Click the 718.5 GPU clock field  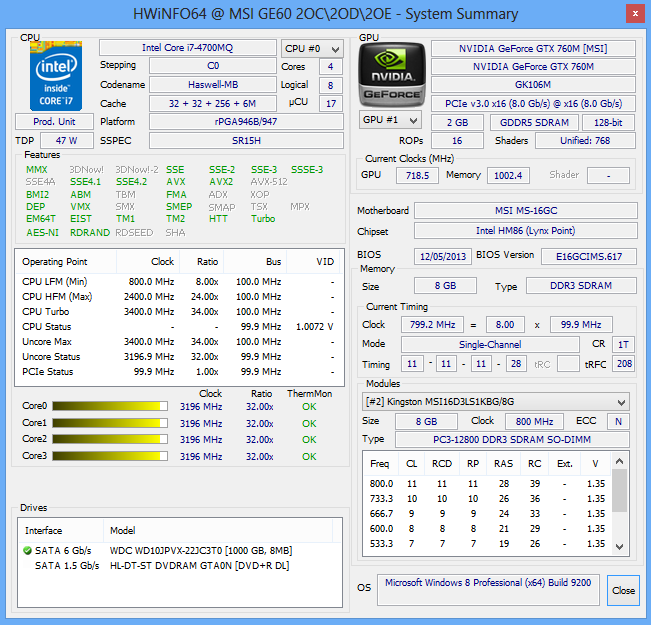pyautogui.click(x=417, y=176)
